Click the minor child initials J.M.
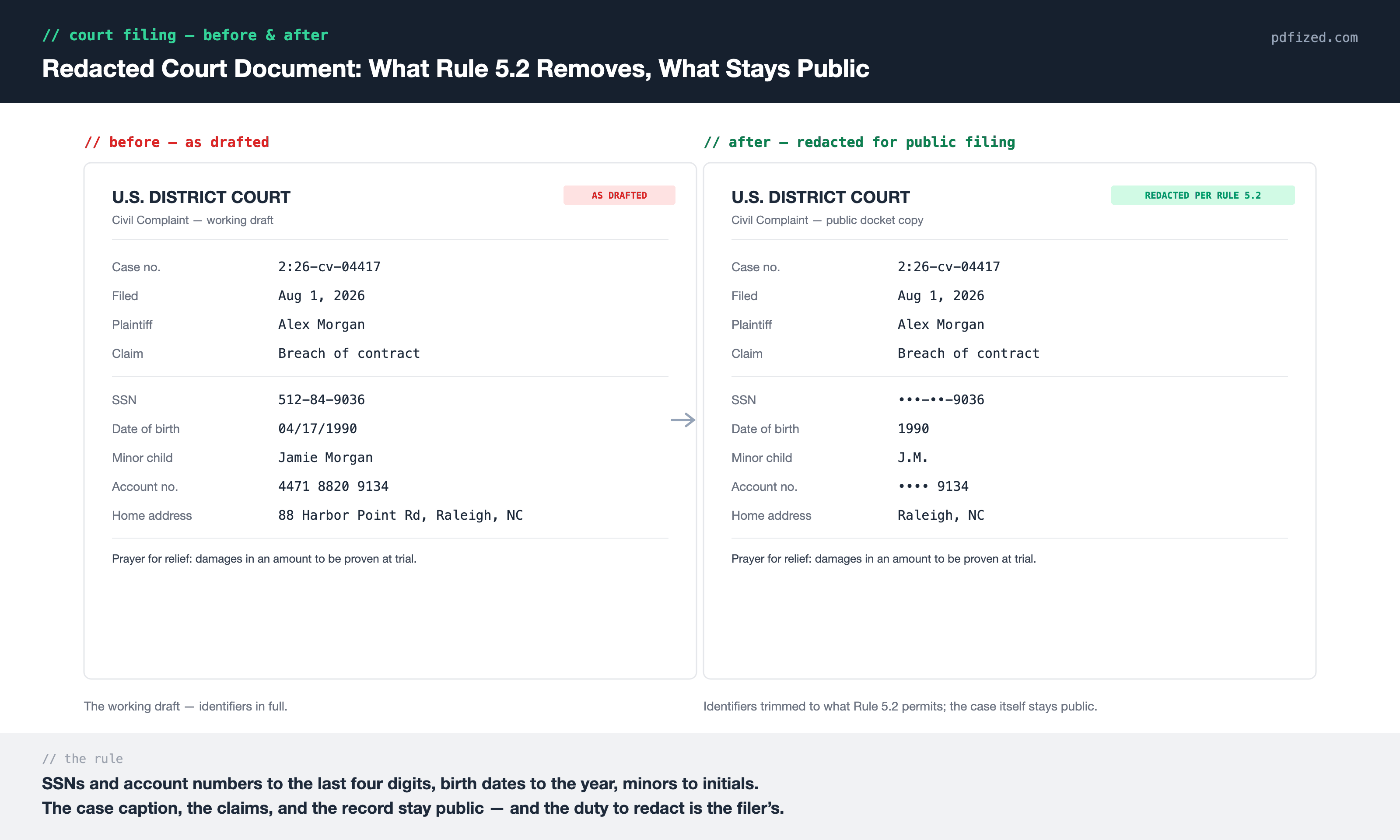This screenshot has height=840, width=1400. [913, 457]
